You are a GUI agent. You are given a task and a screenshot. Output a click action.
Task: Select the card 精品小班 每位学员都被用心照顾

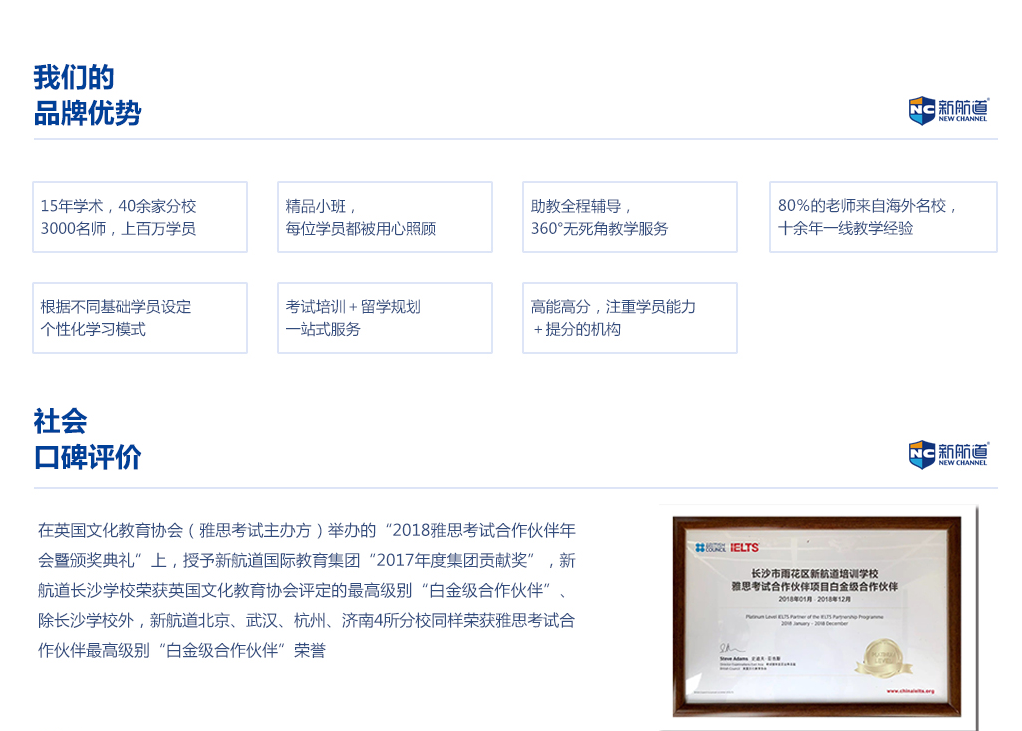[x=385, y=217]
